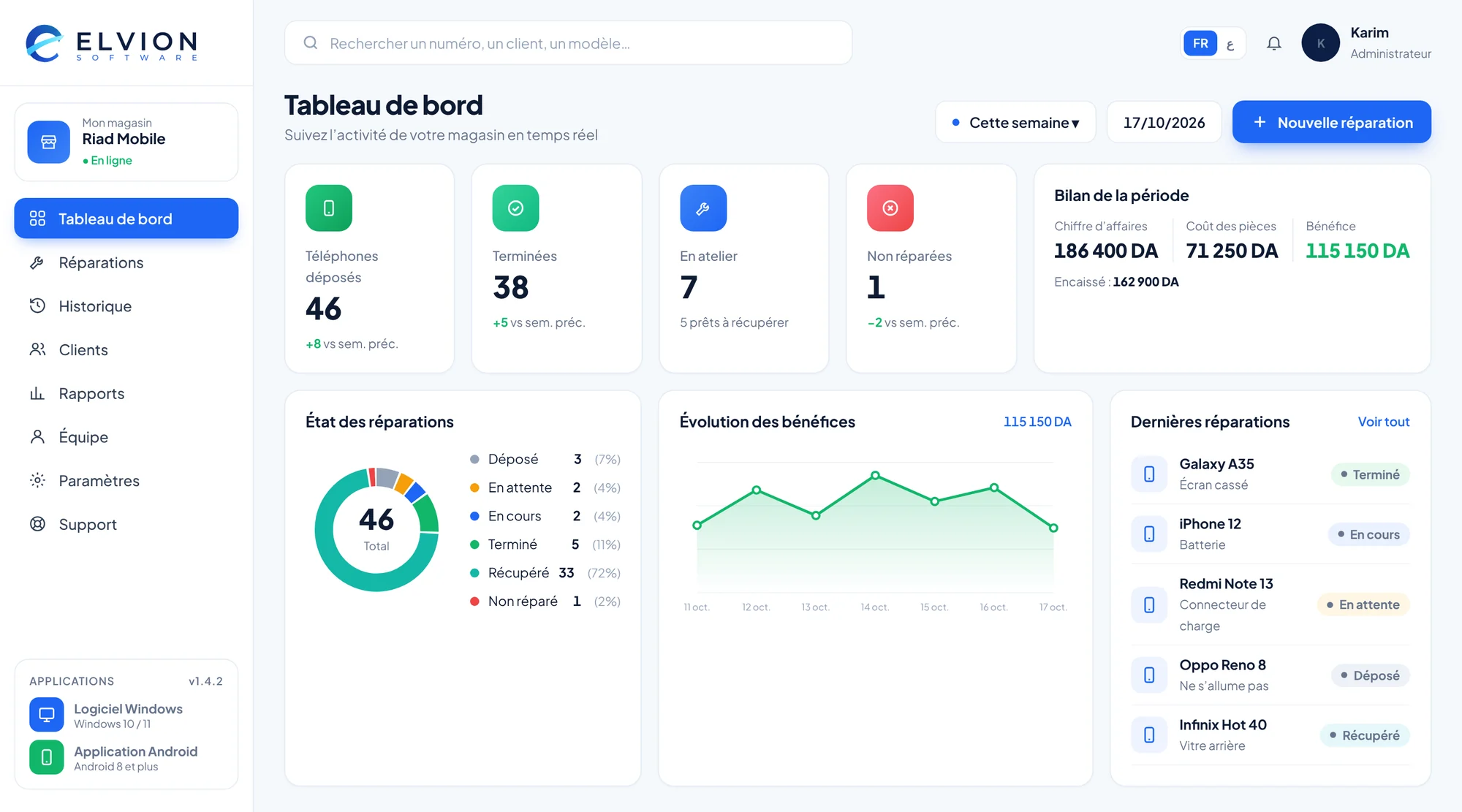Open the 17/10/2026 date picker

(x=1164, y=123)
